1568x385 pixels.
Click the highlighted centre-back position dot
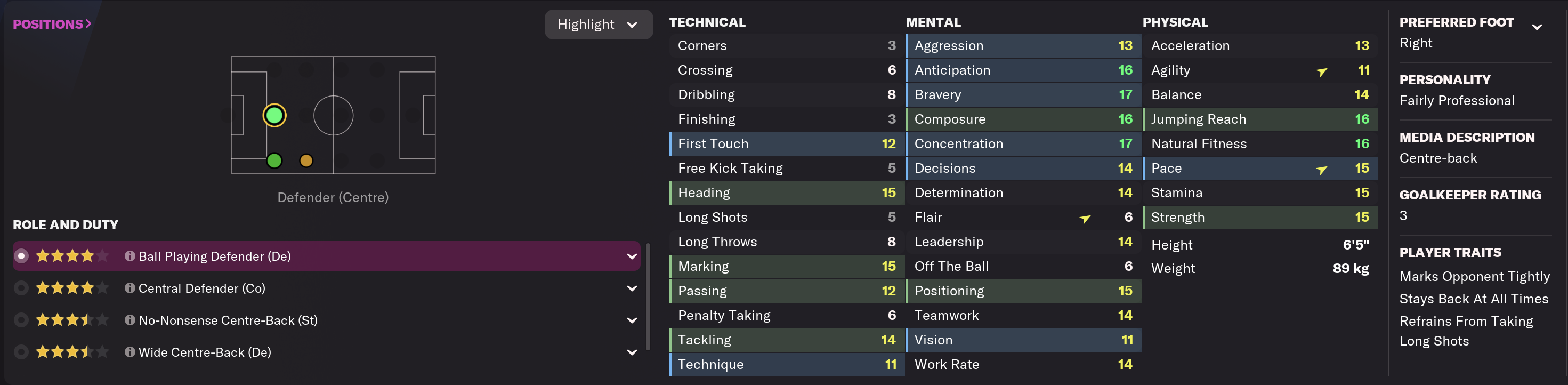274,115
